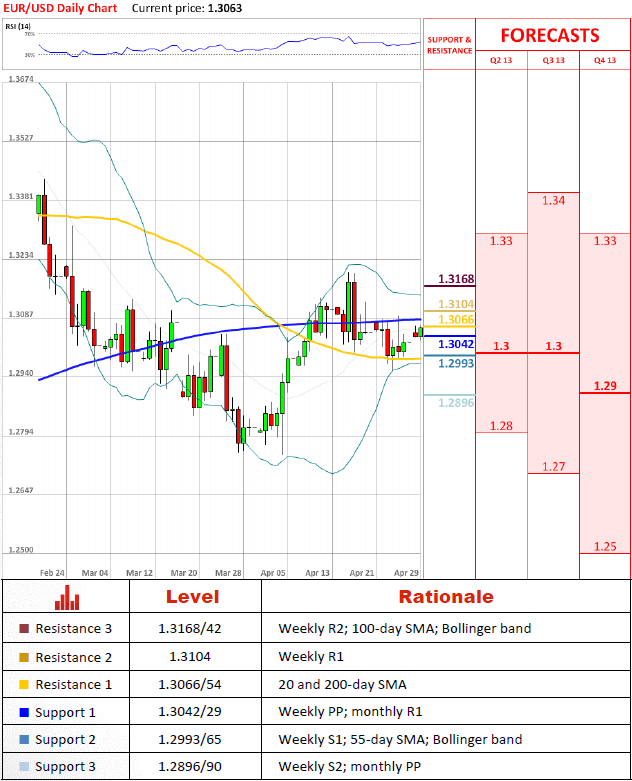Screen dimensions: 632x781
Task: Click the Q3 13 forecast high 1.34
Action: click(x=553, y=201)
